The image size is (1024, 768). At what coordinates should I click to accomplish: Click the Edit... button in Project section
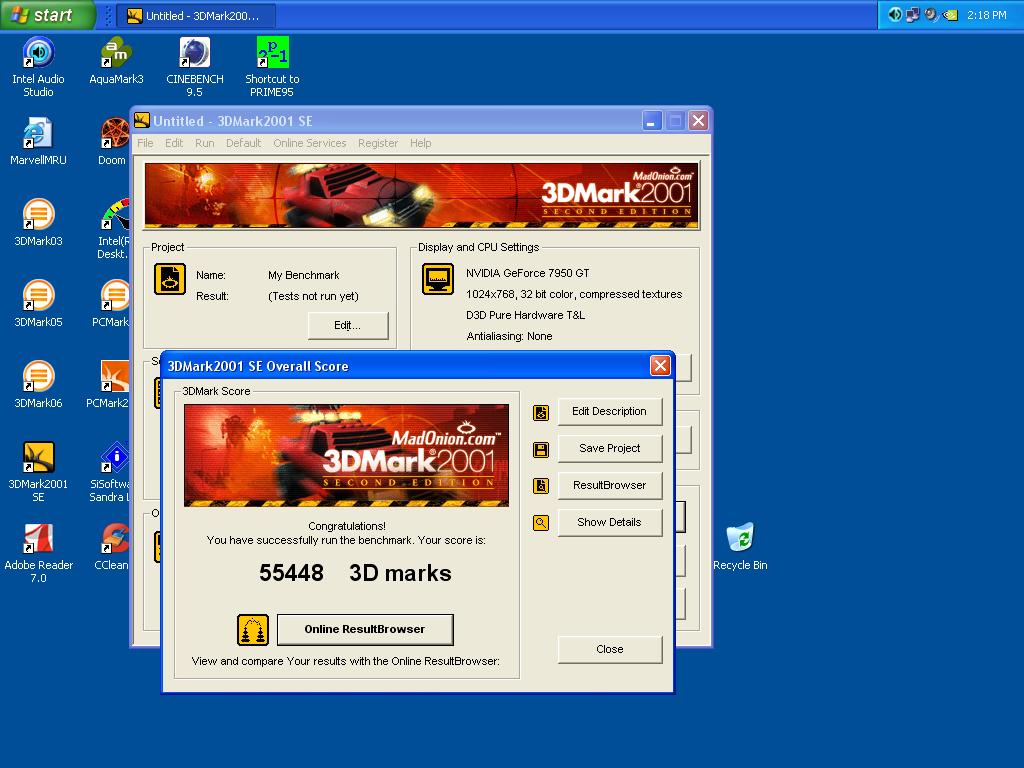click(347, 325)
